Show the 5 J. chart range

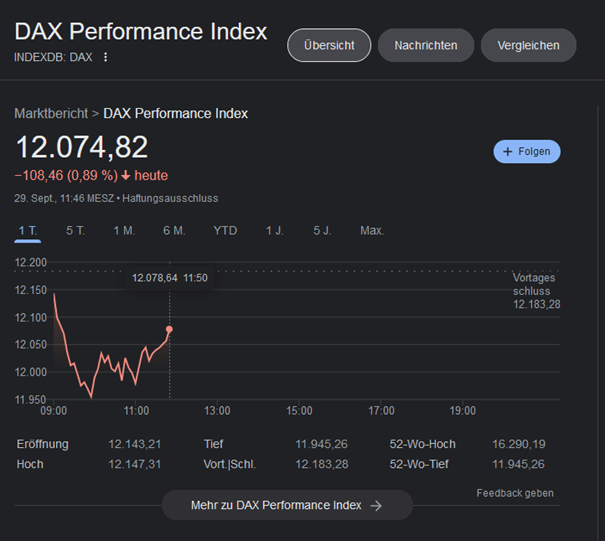point(322,231)
